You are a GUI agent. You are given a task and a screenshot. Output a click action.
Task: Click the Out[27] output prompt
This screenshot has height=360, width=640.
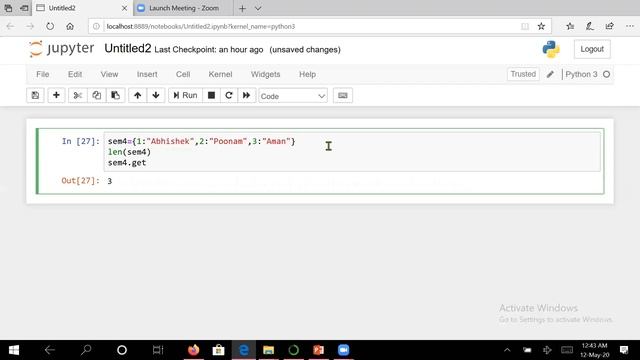click(80, 180)
